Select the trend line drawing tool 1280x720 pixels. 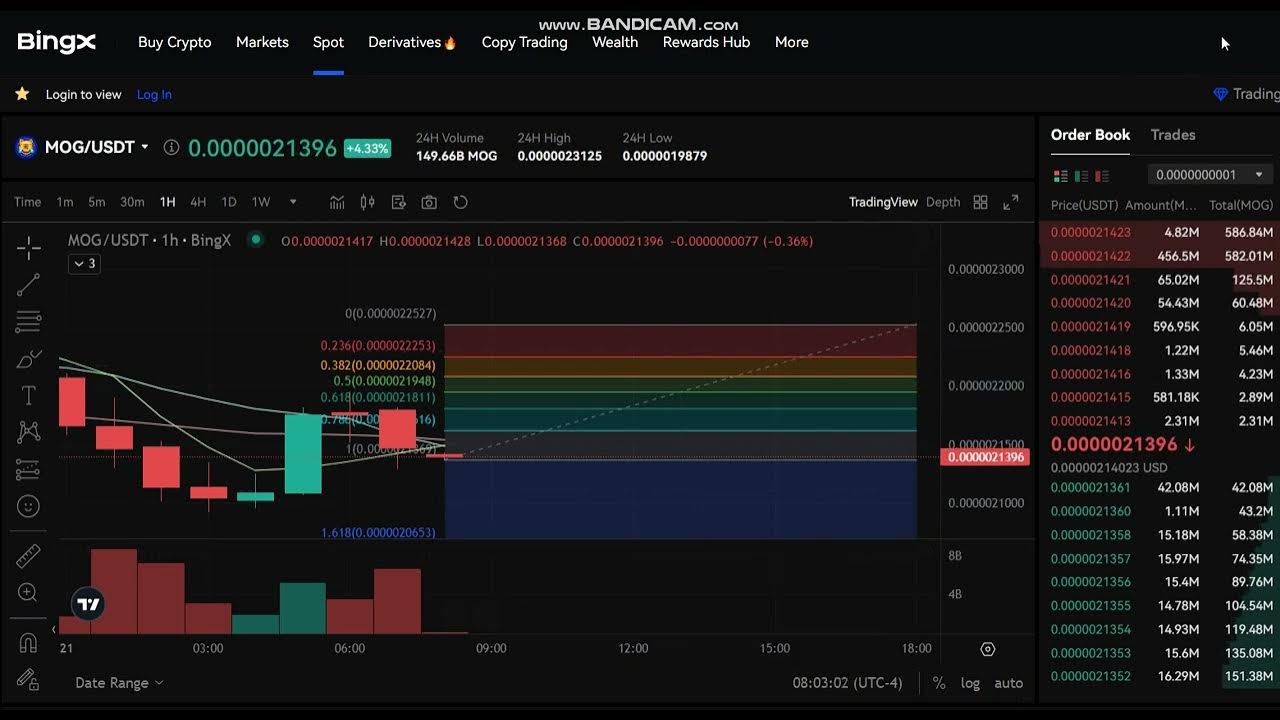point(28,285)
